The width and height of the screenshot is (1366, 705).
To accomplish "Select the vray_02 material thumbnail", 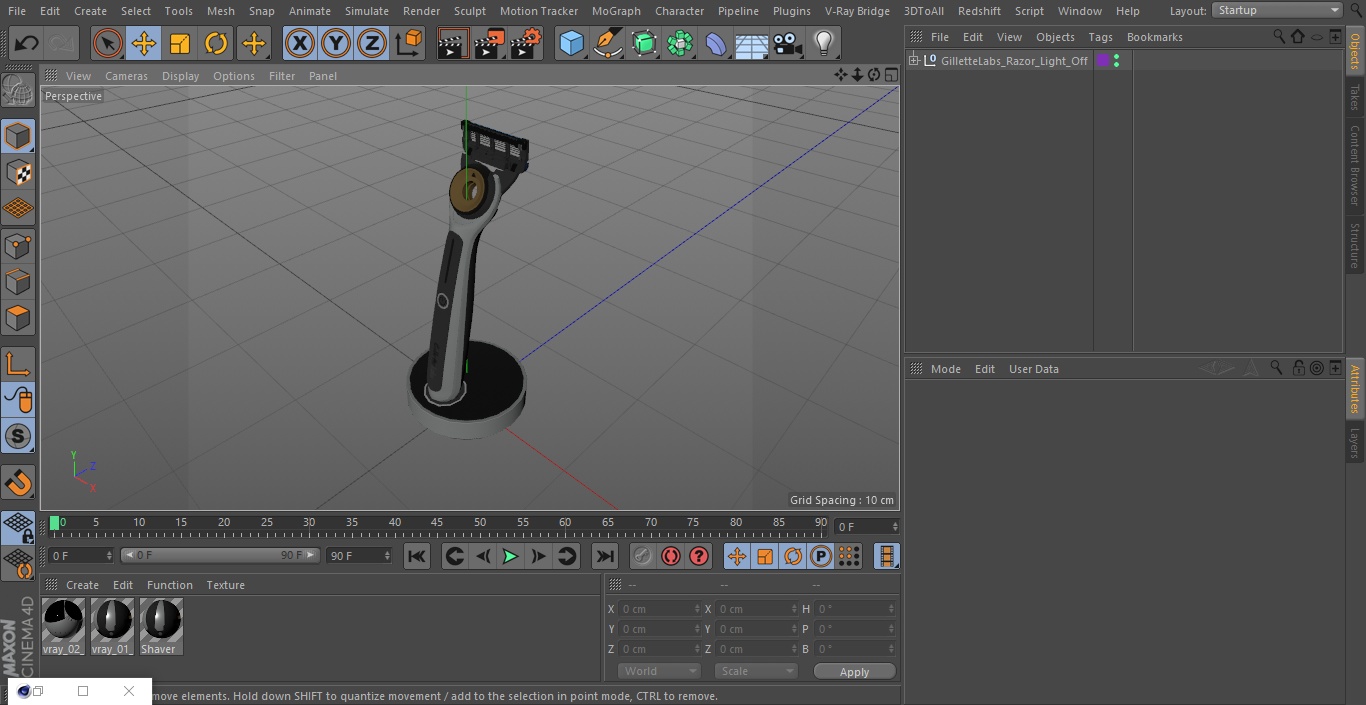I will [63, 626].
